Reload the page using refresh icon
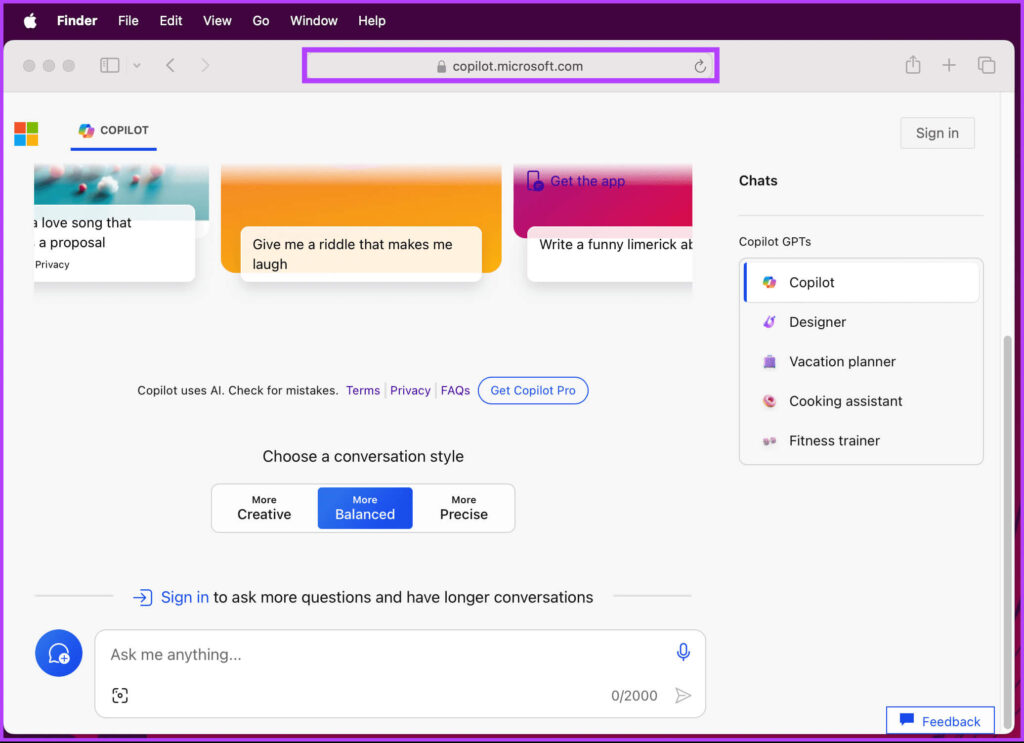The height and width of the screenshot is (743, 1024). pyautogui.click(x=700, y=66)
